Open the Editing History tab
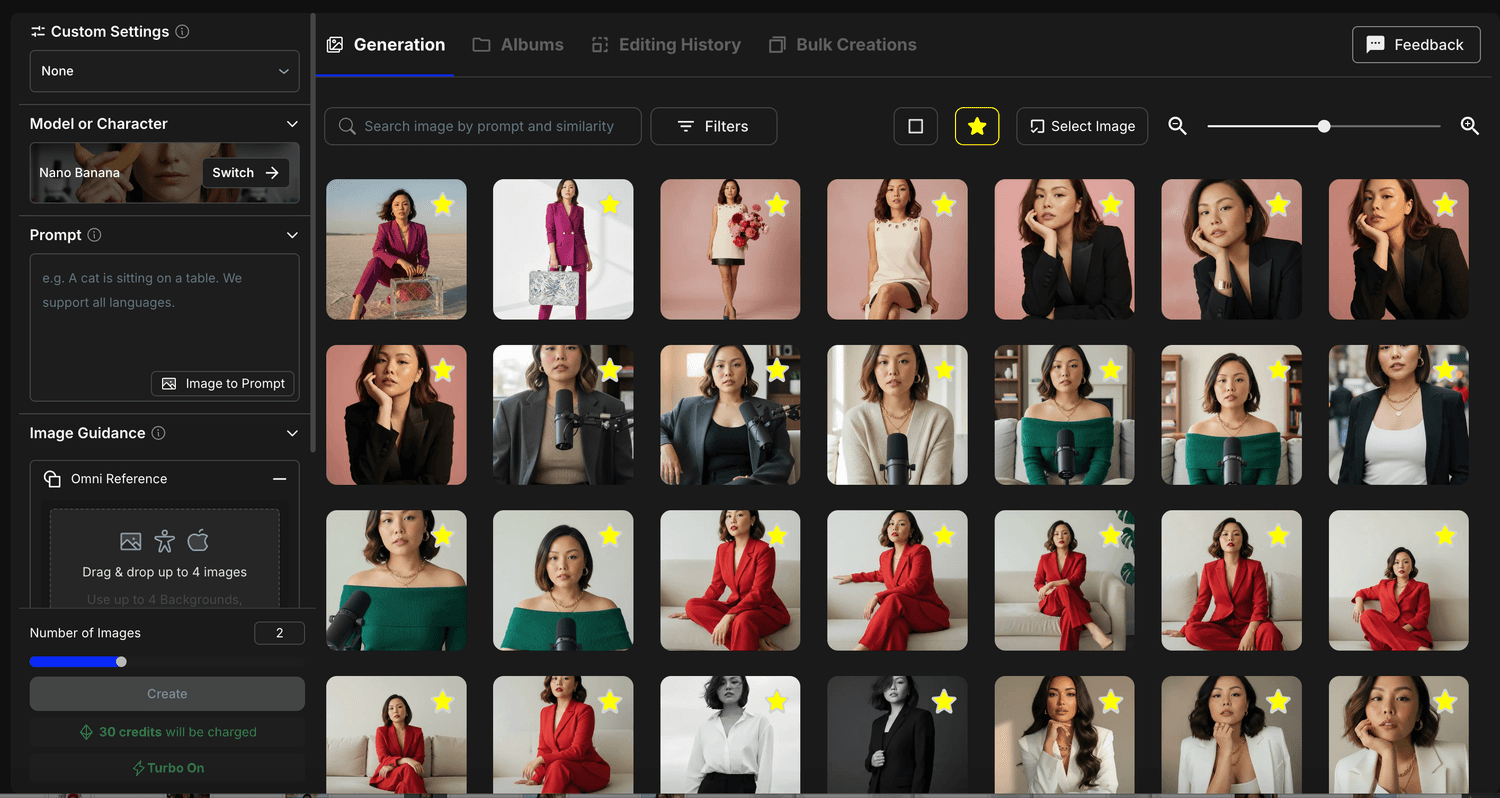Viewport: 1500px width, 798px height. coord(666,45)
